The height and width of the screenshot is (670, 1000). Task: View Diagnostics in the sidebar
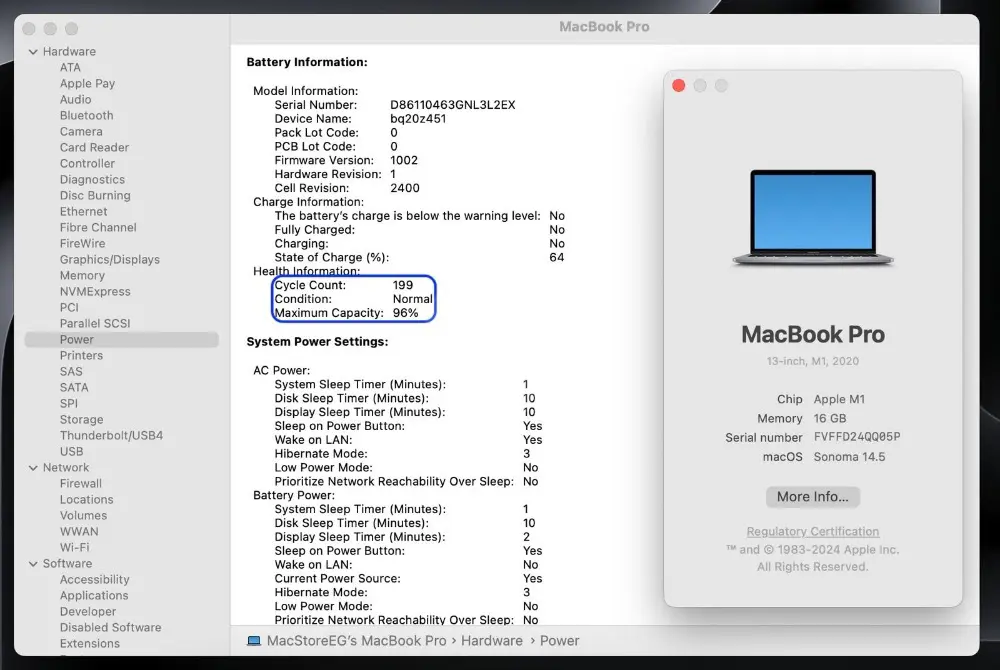click(x=92, y=180)
